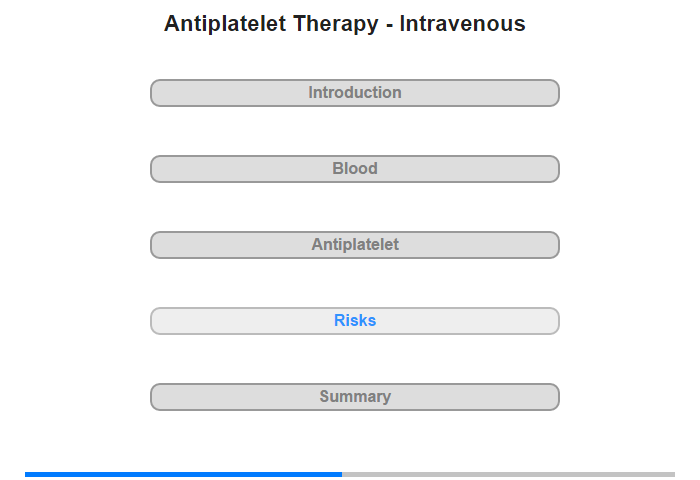Click the word Introduction in first button
Viewport: 700px width, 480px height.
355,92
